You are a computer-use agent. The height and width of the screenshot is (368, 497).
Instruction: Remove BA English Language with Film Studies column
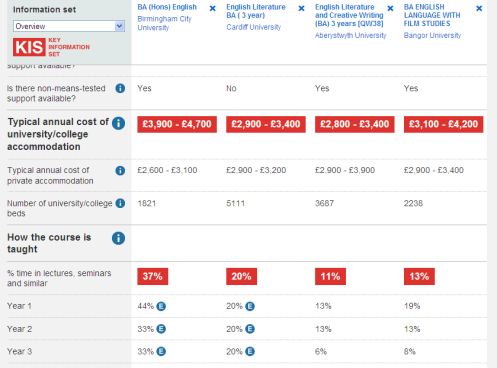click(x=479, y=8)
